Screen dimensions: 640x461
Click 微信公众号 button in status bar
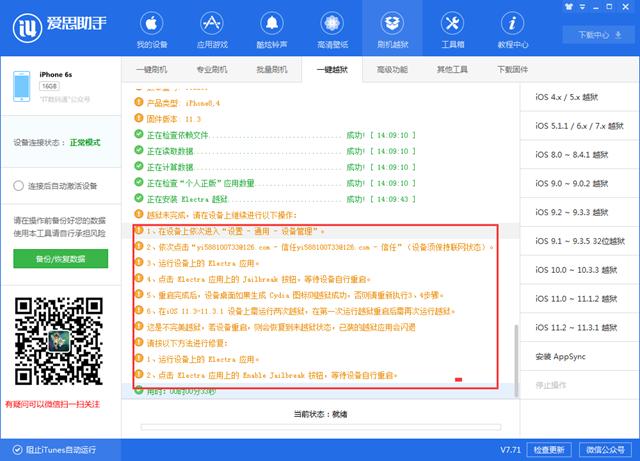coord(605,450)
